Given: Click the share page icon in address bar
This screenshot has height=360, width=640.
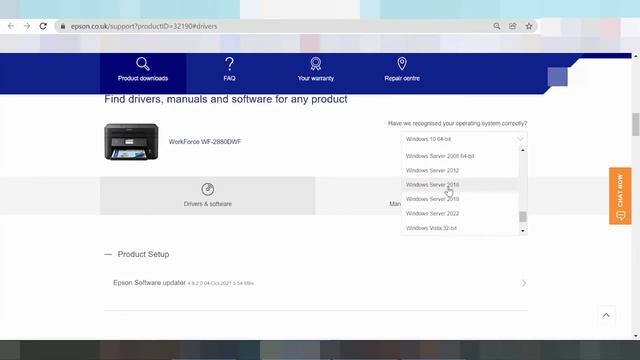Looking at the screenshot, I should (x=513, y=26).
